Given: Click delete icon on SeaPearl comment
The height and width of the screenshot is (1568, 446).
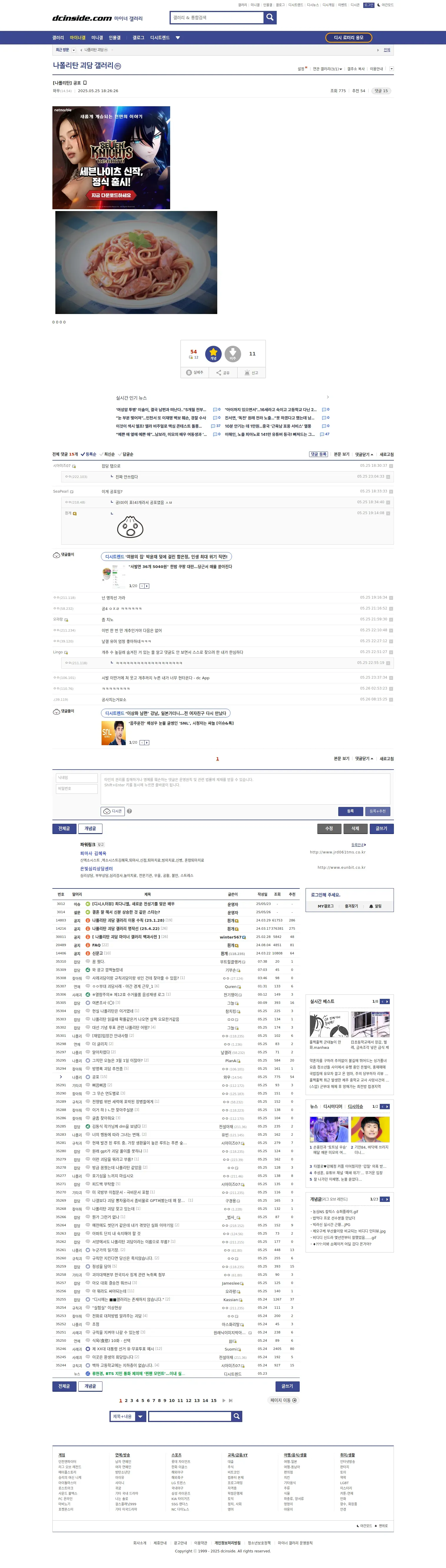Looking at the screenshot, I should click(391, 491).
